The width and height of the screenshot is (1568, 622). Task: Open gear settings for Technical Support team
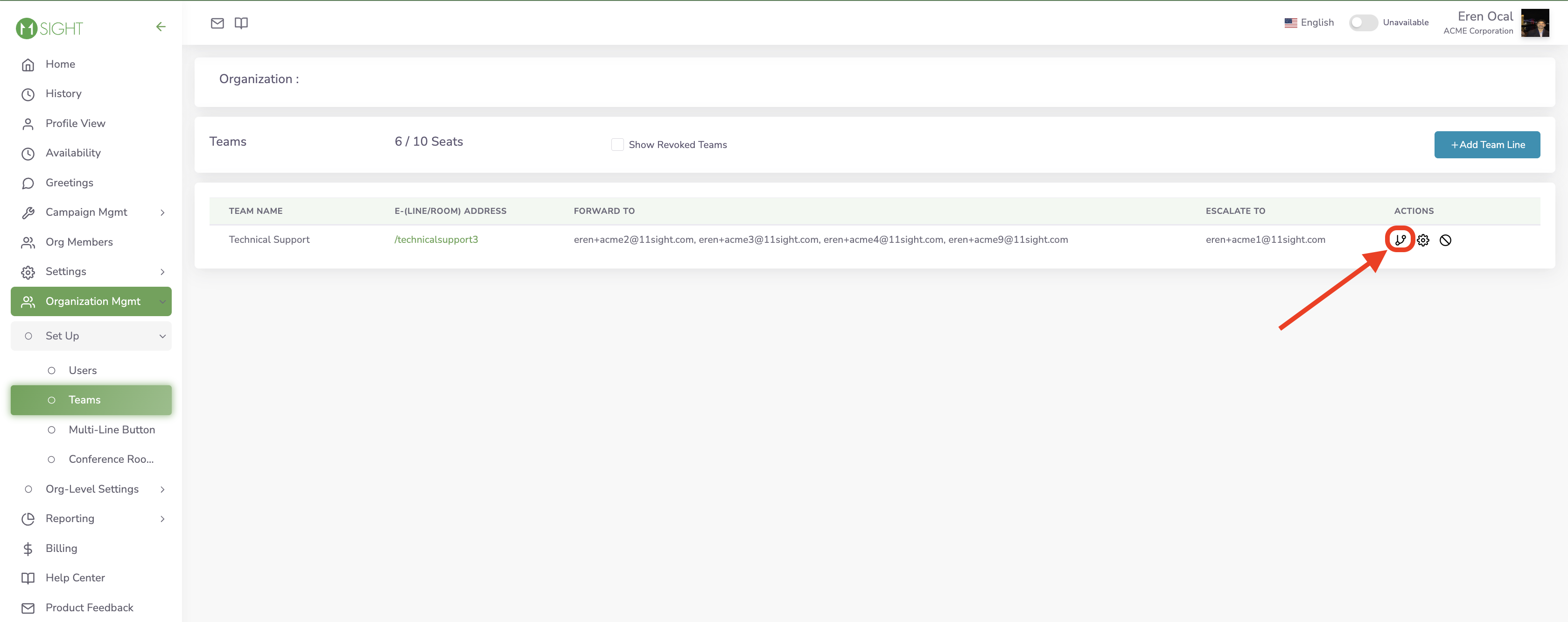(1423, 240)
